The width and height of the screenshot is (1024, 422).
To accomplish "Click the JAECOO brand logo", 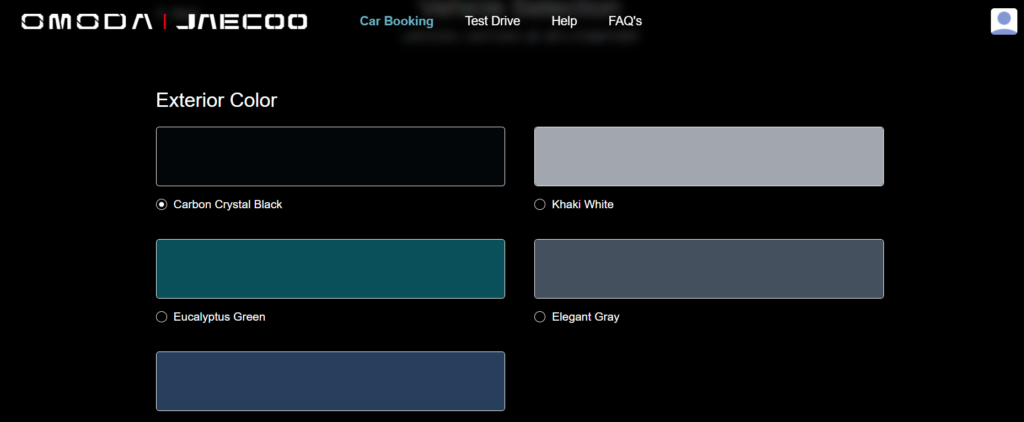I will coord(241,21).
